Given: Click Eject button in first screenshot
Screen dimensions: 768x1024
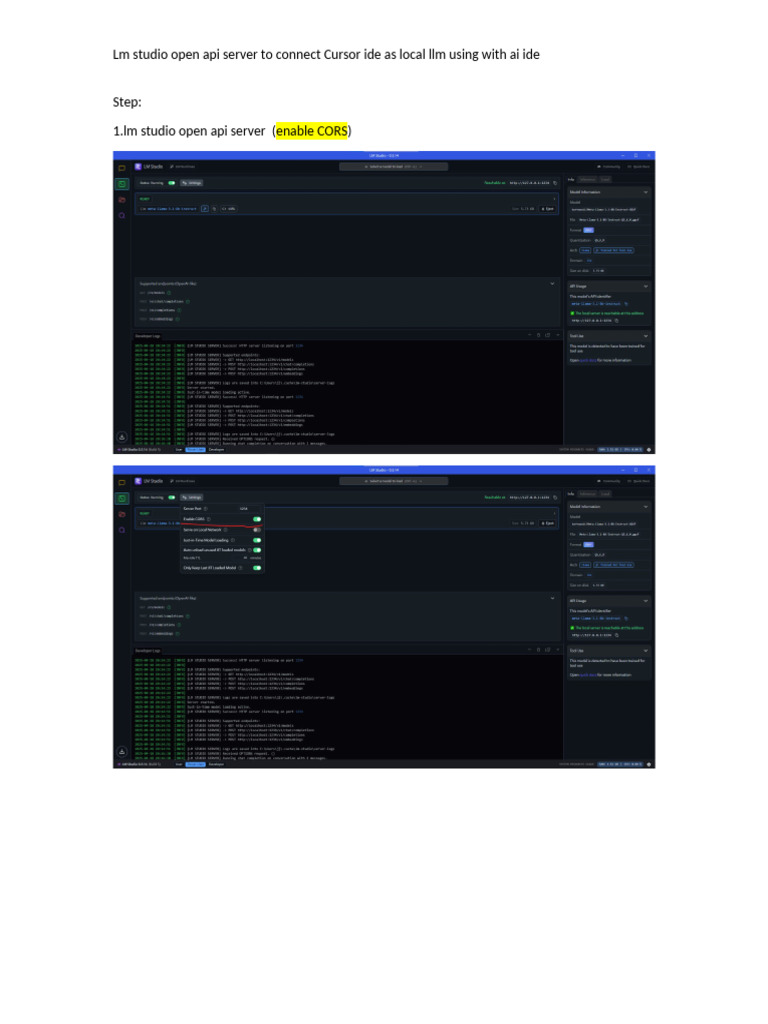Looking at the screenshot, I should tap(547, 209).
